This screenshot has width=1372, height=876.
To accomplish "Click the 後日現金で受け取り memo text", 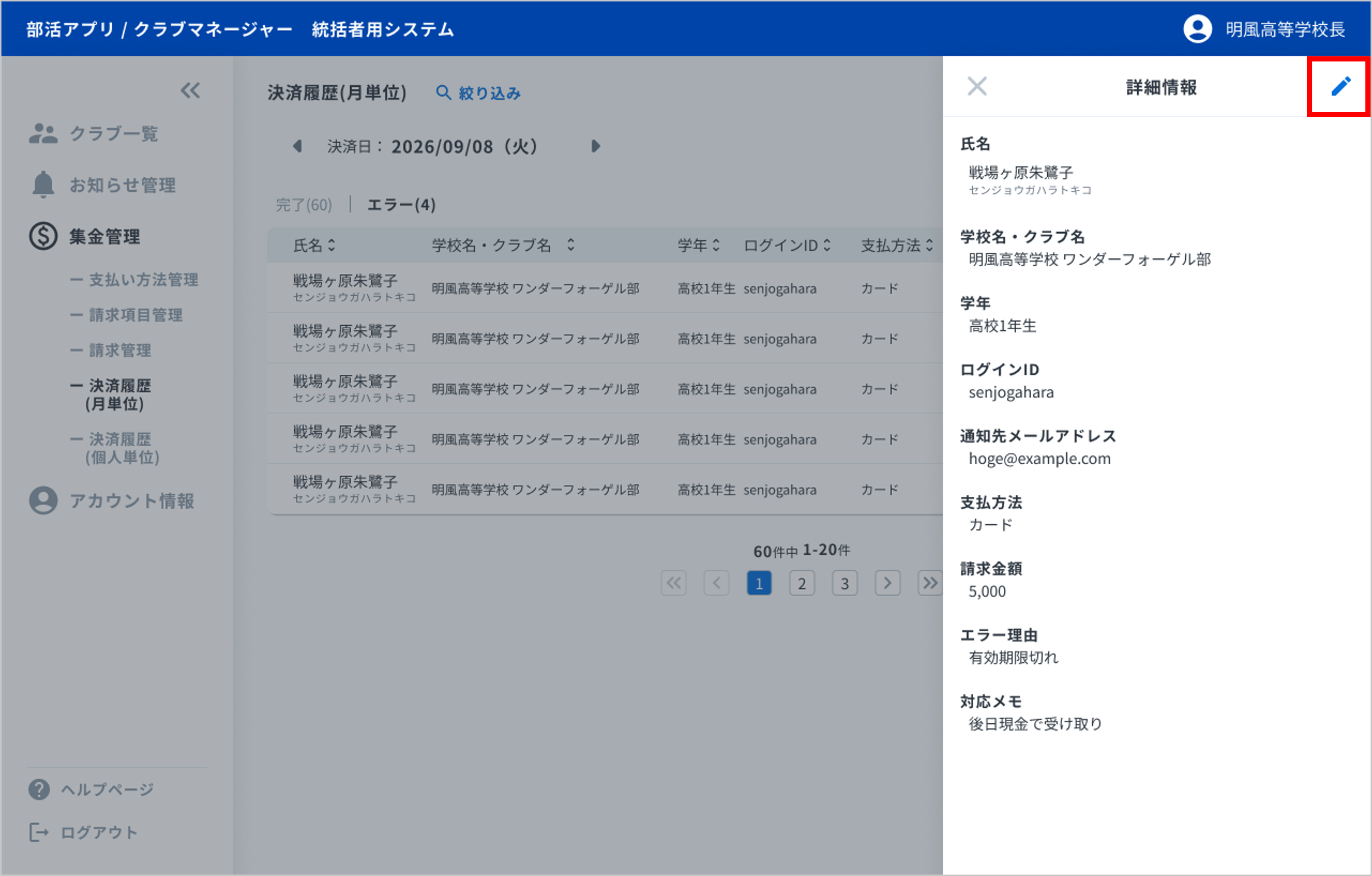I will click(1036, 724).
